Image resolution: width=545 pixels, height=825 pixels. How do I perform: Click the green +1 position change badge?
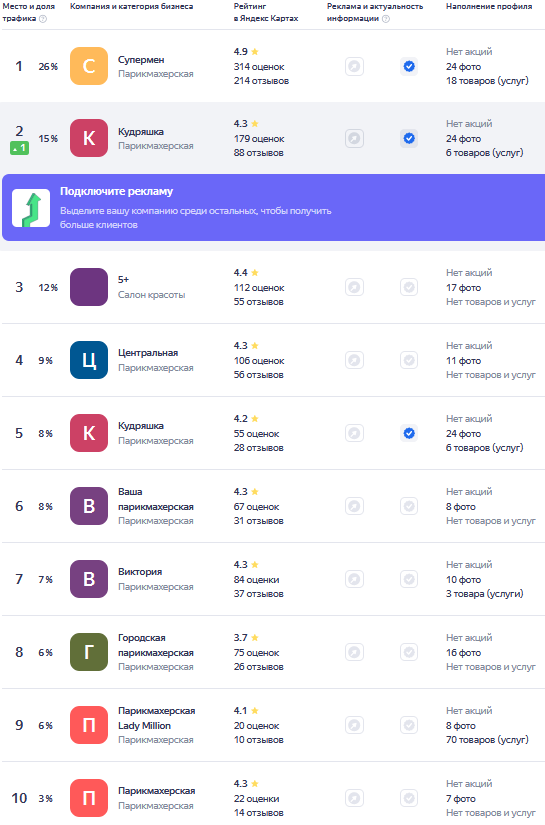click(x=19, y=148)
